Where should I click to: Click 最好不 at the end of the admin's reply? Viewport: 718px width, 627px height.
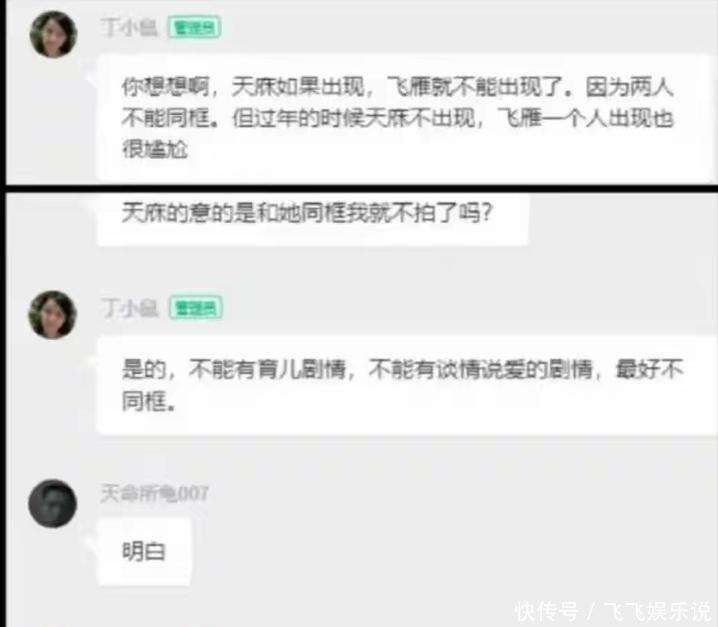click(x=649, y=369)
